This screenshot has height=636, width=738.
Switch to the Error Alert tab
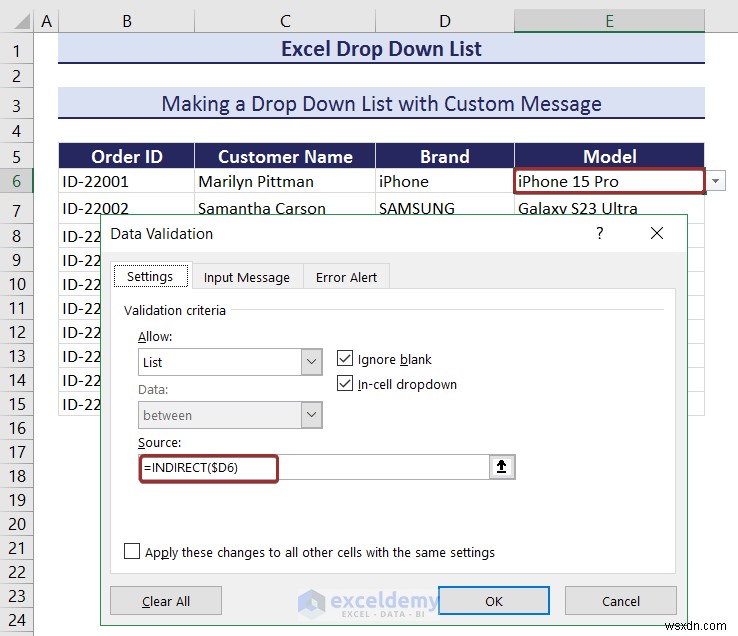[x=346, y=277]
